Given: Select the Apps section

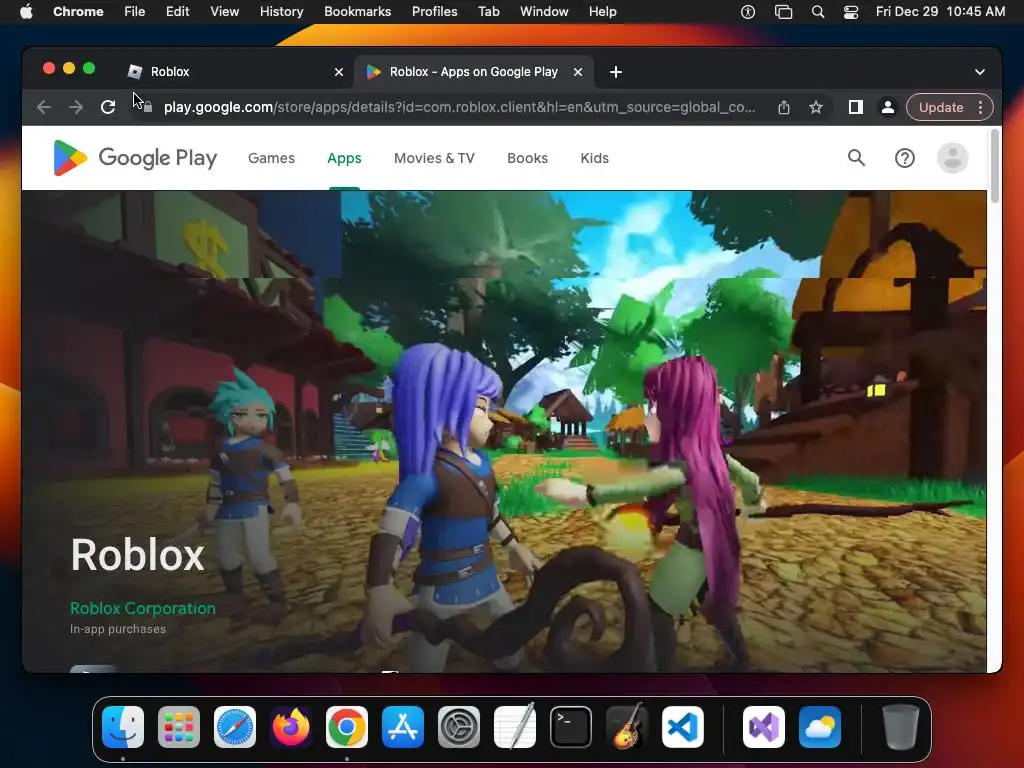Looking at the screenshot, I should coord(344,158).
